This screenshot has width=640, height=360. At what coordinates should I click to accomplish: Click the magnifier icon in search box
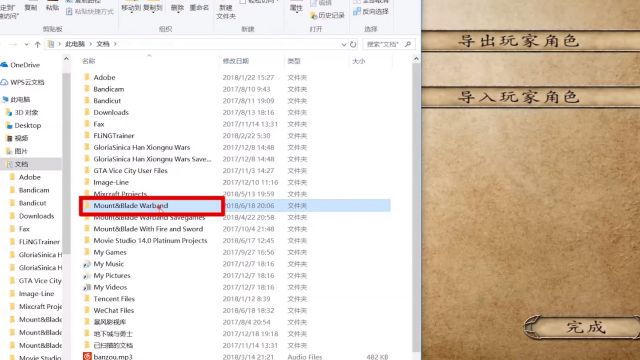pyautogui.click(x=407, y=44)
